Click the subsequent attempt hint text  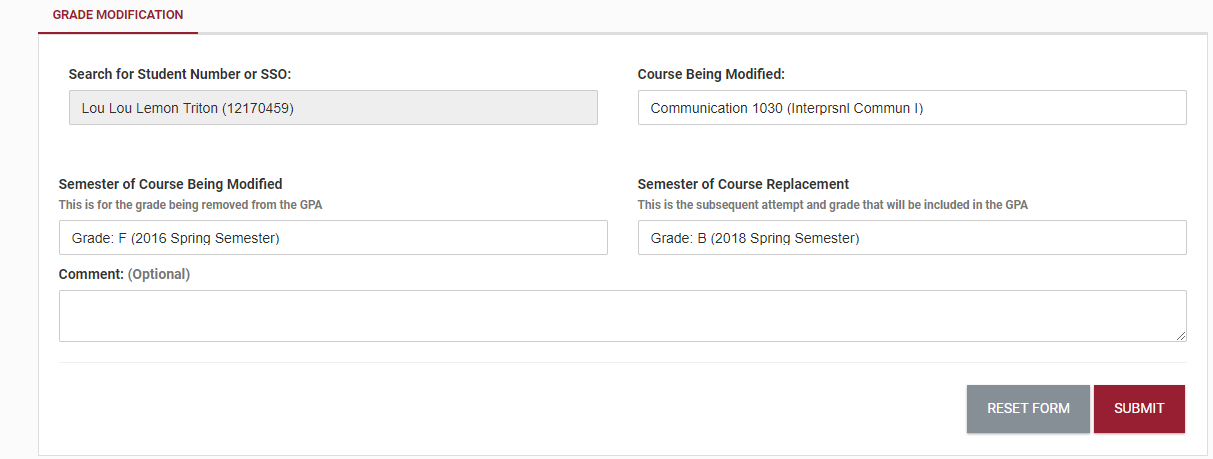pos(832,205)
